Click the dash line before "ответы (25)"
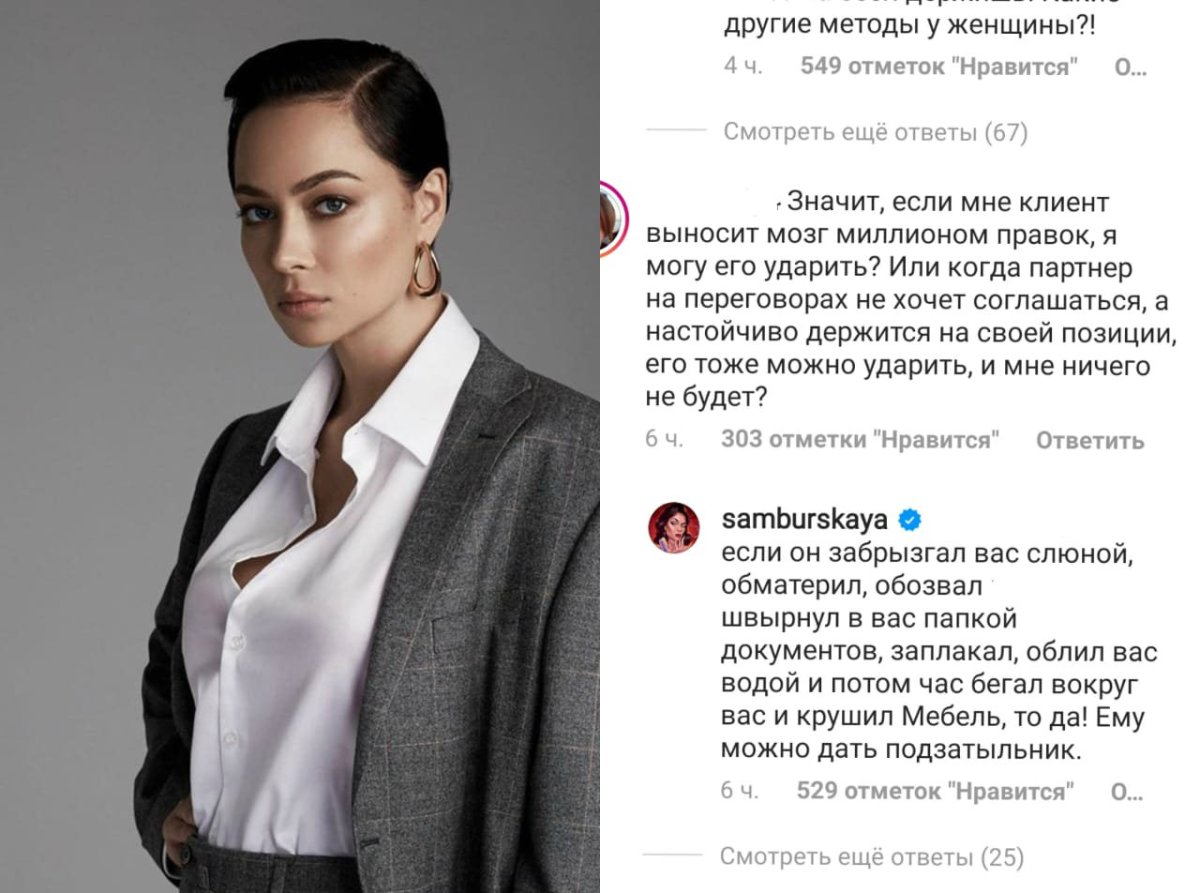The height and width of the screenshot is (893, 1200). pyautogui.click(x=673, y=857)
